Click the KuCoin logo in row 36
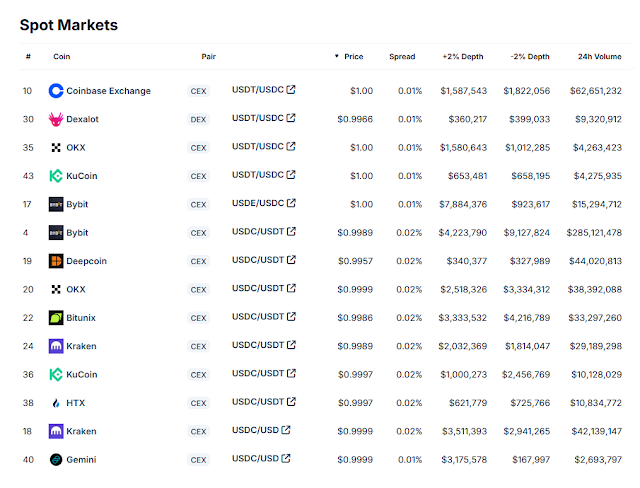Viewport: 640px width, 488px height. pyautogui.click(x=56, y=375)
